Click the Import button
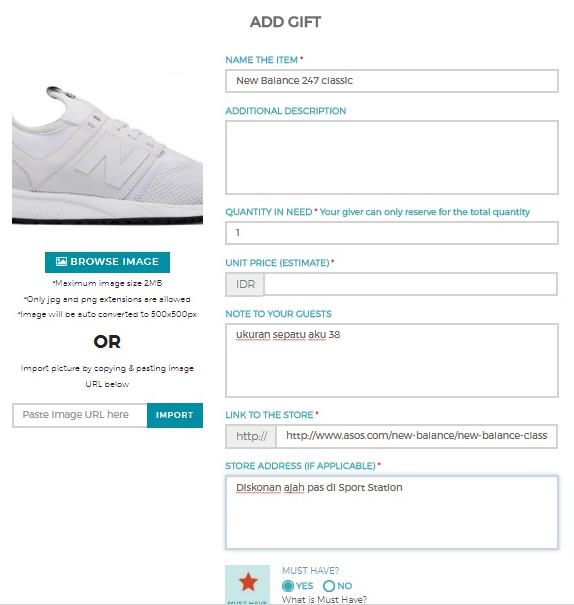 175,415
